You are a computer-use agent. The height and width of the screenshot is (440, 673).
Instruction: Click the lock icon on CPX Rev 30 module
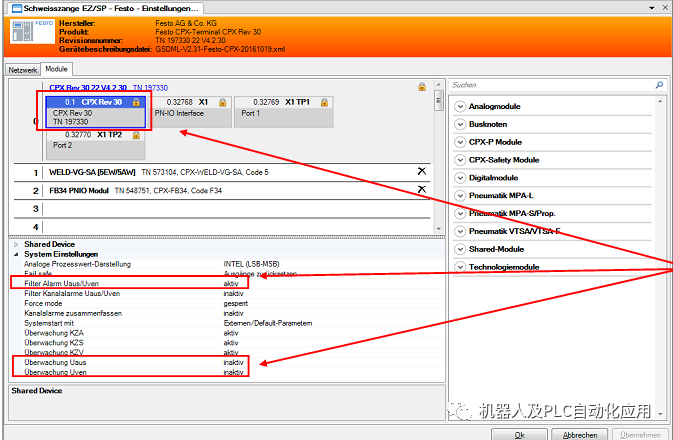[136, 102]
